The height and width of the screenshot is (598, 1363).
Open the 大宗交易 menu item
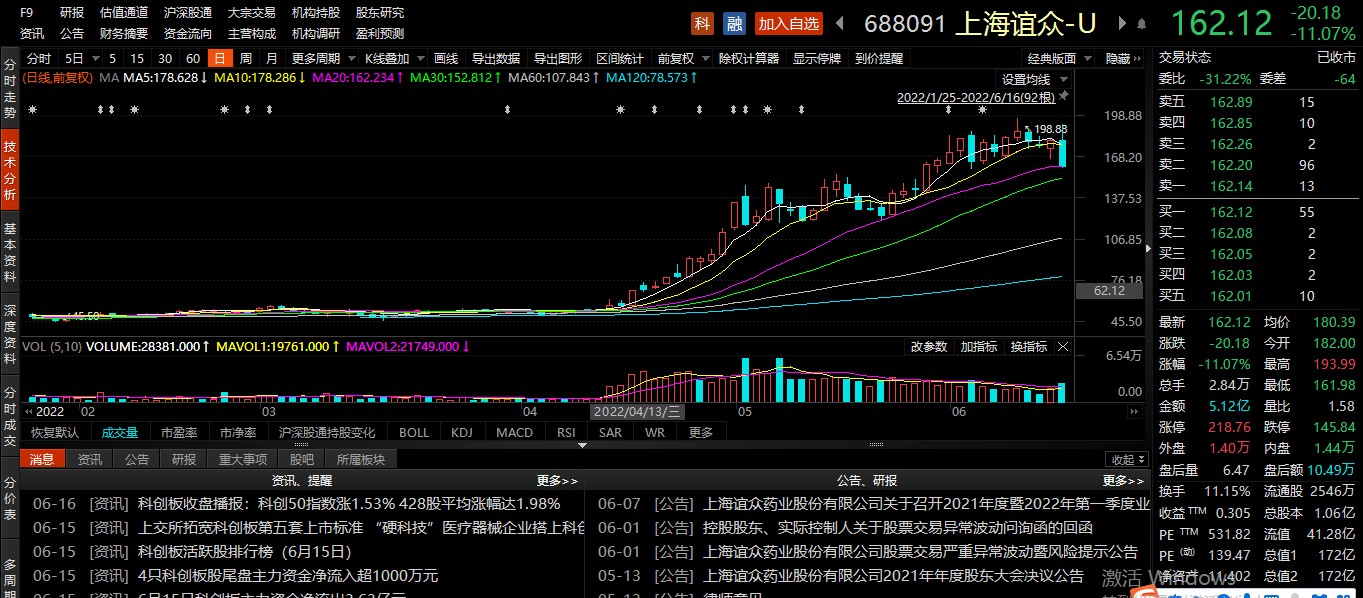click(251, 13)
